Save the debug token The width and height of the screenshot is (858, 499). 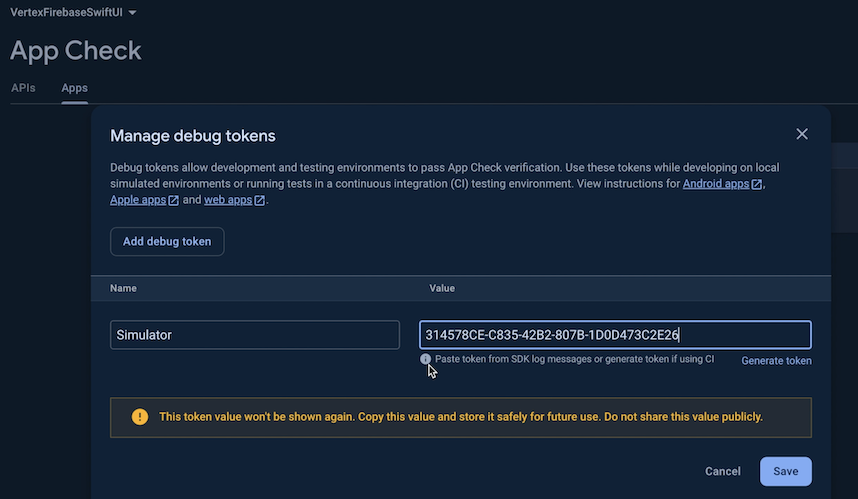tap(785, 472)
